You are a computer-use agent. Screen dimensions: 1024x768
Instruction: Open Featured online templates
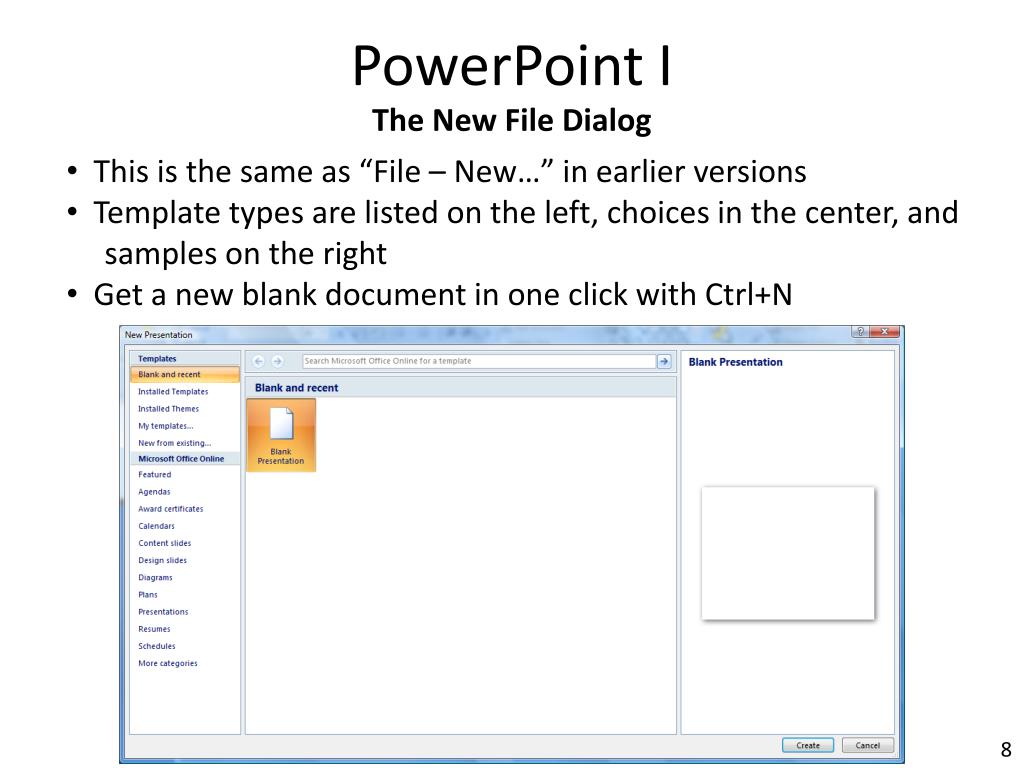coord(155,475)
